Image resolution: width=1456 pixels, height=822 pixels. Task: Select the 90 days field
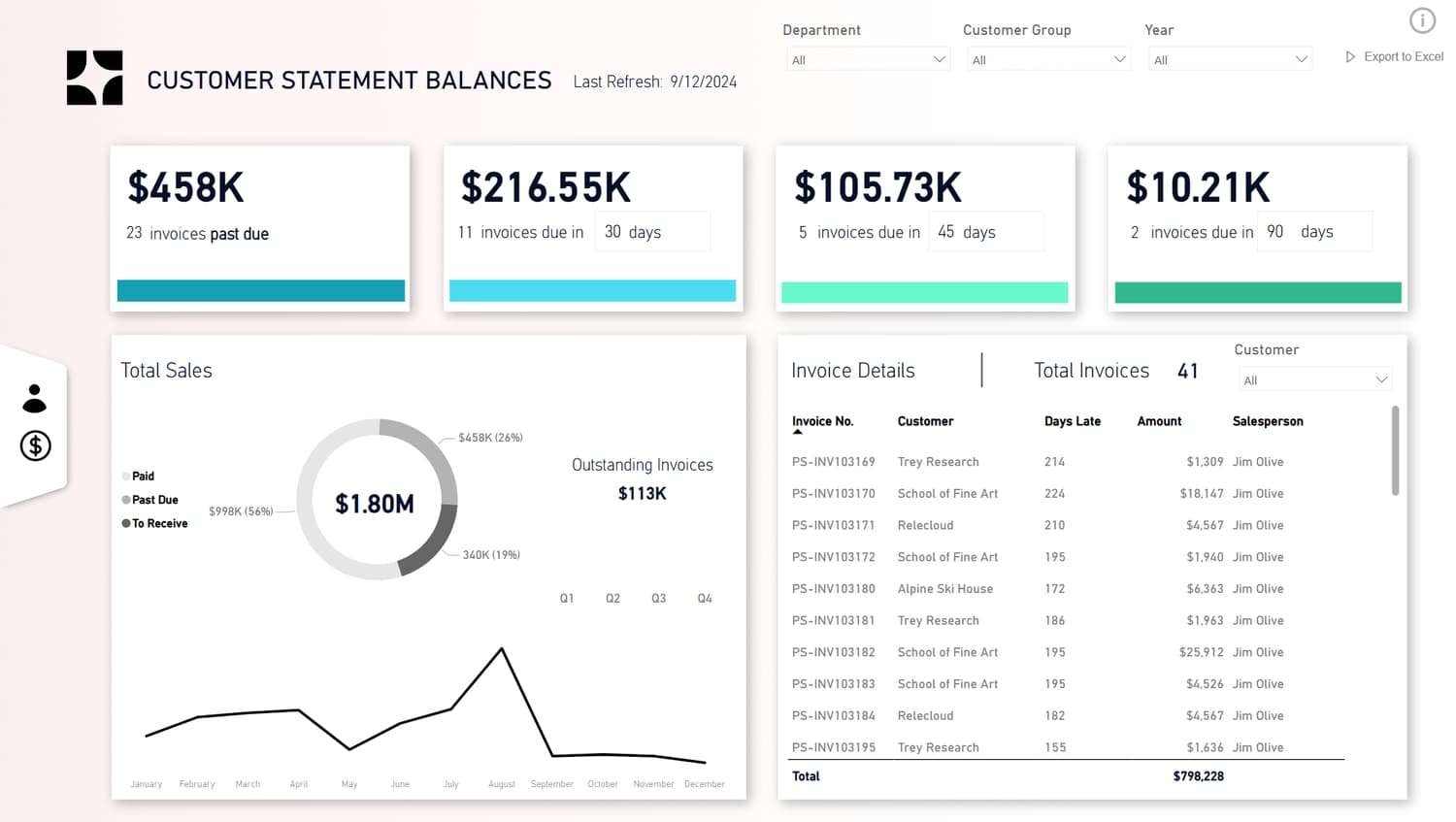tap(1315, 232)
